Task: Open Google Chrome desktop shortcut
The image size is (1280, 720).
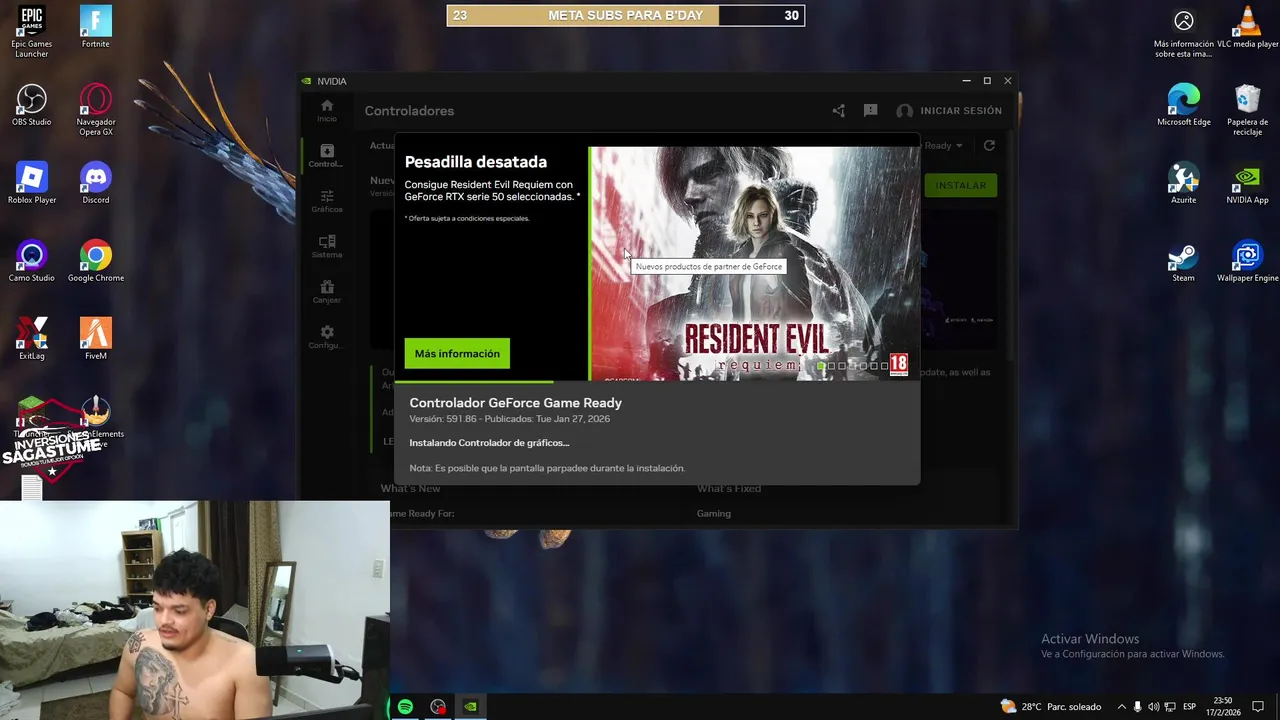Action: (96, 261)
